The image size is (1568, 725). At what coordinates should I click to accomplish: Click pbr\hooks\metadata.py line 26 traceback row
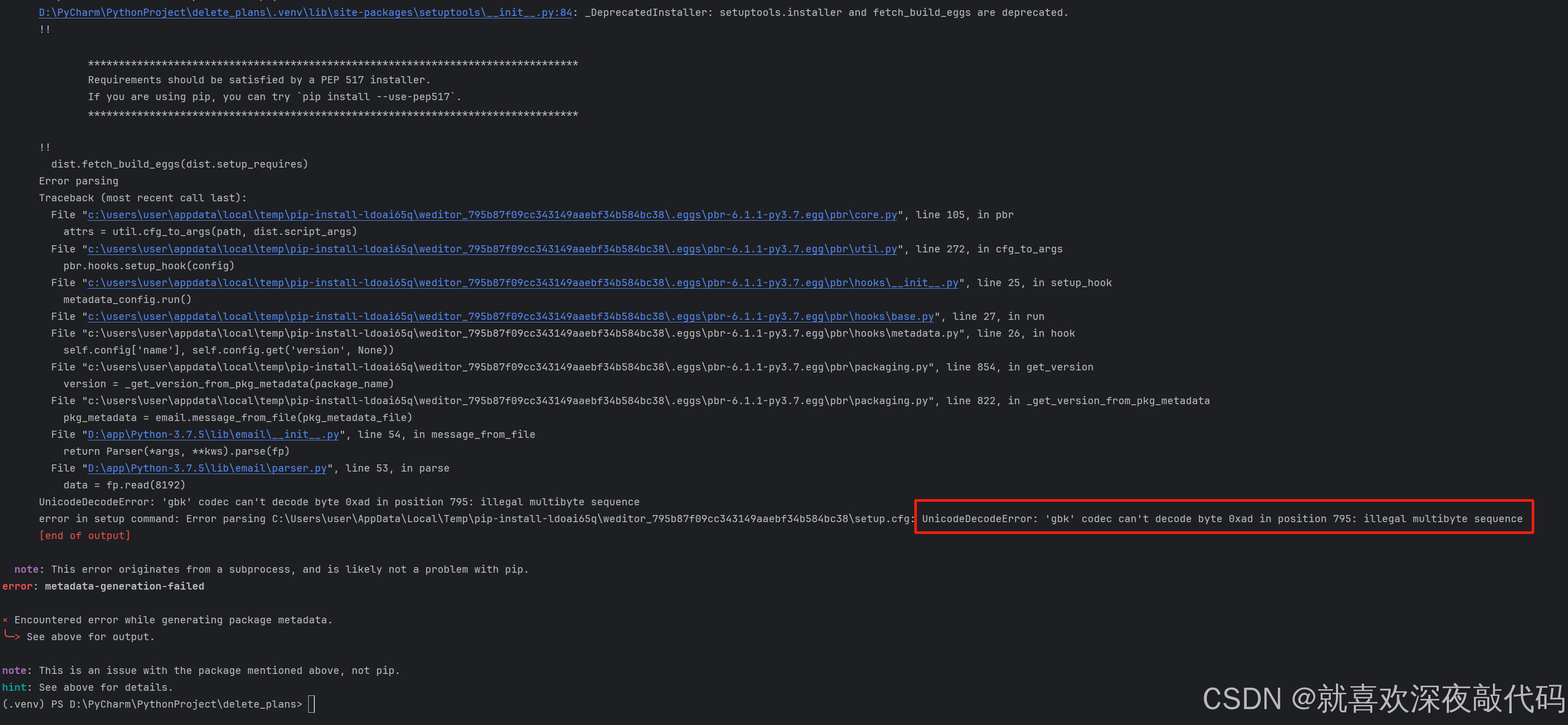pyautogui.click(x=563, y=334)
